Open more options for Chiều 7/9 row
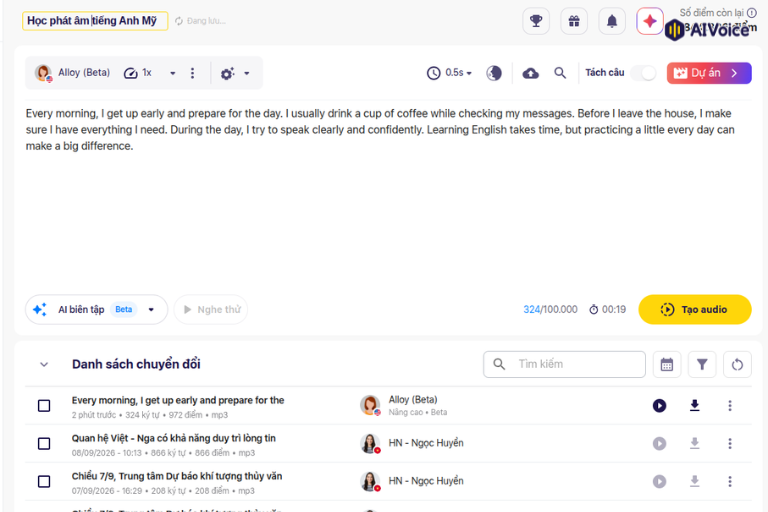The width and height of the screenshot is (768, 512). pos(730,482)
